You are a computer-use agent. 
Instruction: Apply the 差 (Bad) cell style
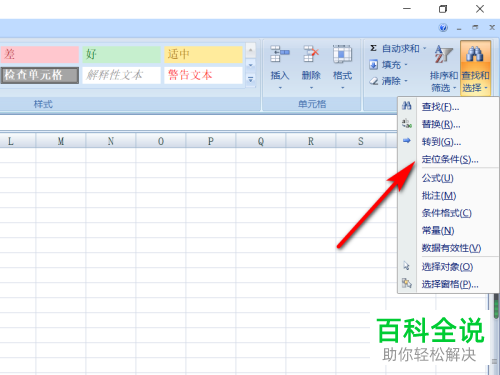click(x=39, y=54)
